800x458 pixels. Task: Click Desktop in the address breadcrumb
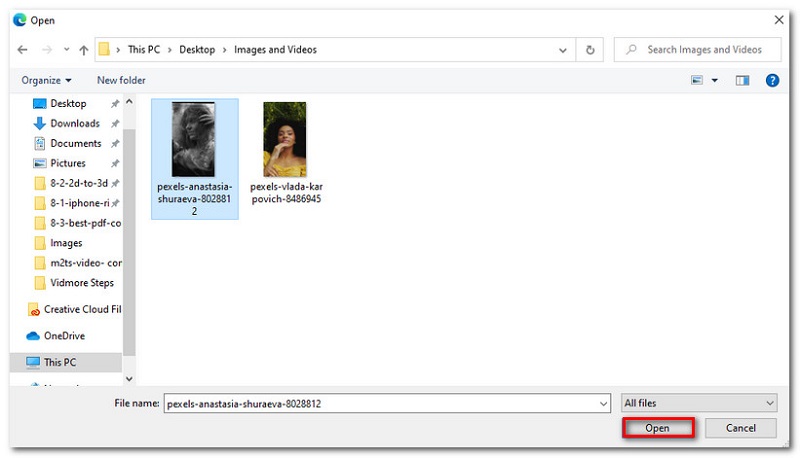[203, 49]
